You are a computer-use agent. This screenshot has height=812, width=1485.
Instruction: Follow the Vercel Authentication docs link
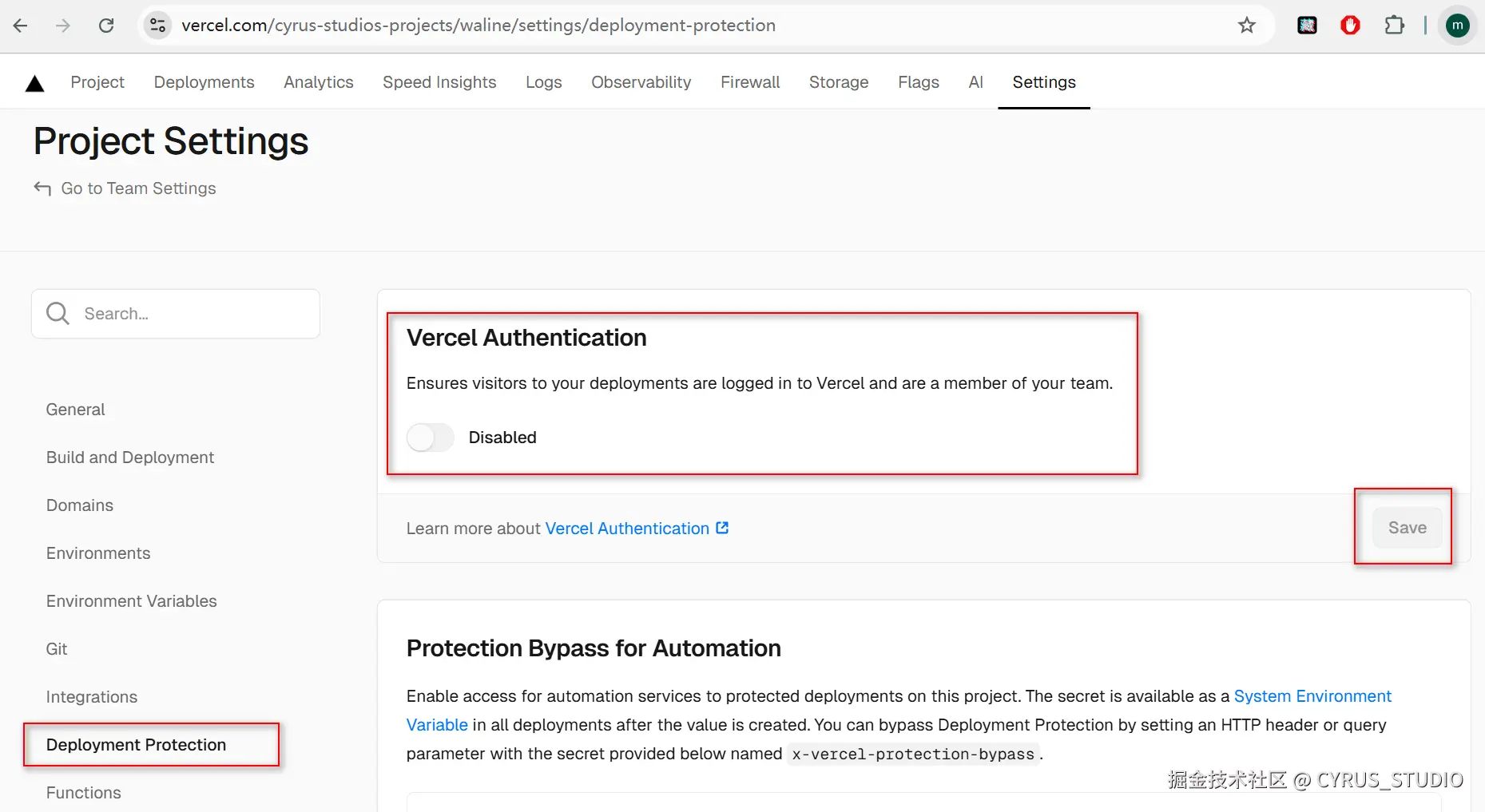click(x=637, y=529)
